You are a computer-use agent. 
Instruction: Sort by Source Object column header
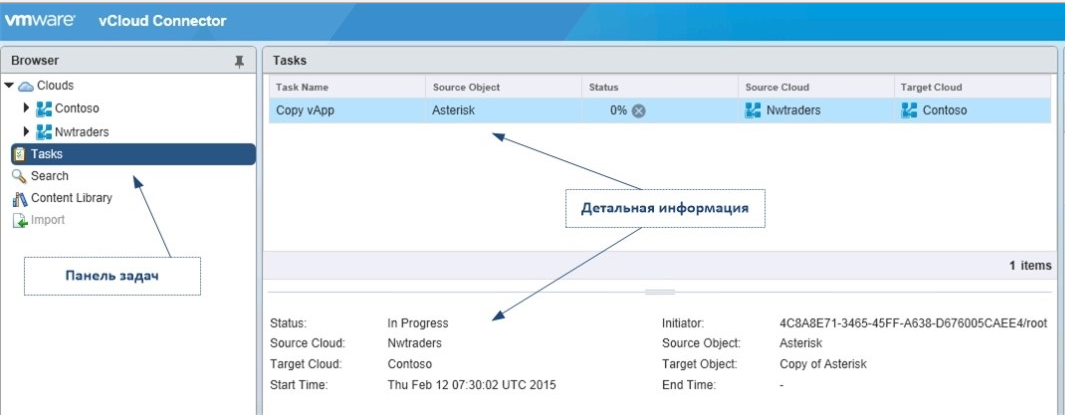point(503,87)
